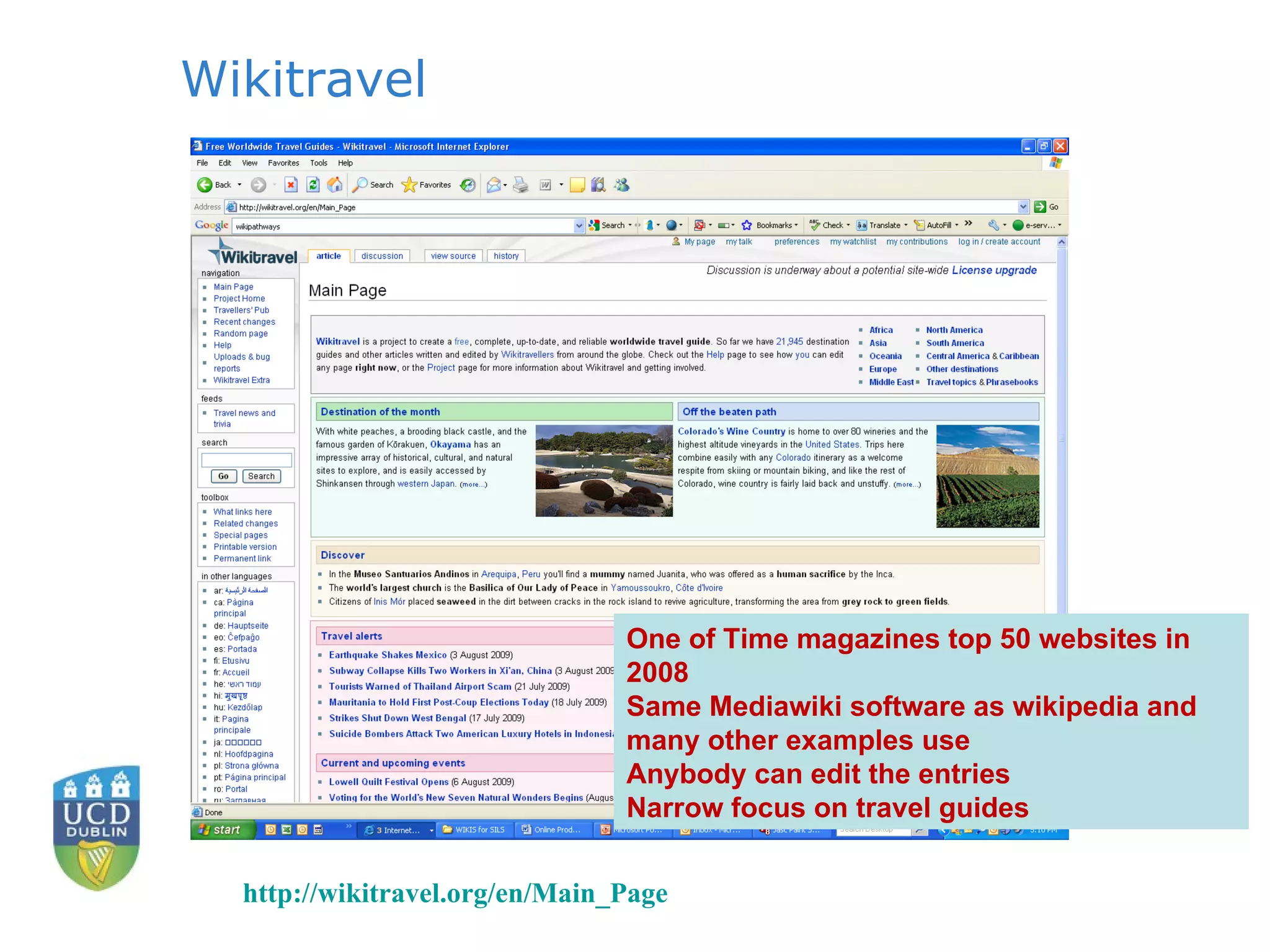Switch to WIKIS for SILS taskbar item
1270x952 pixels.
point(476,830)
